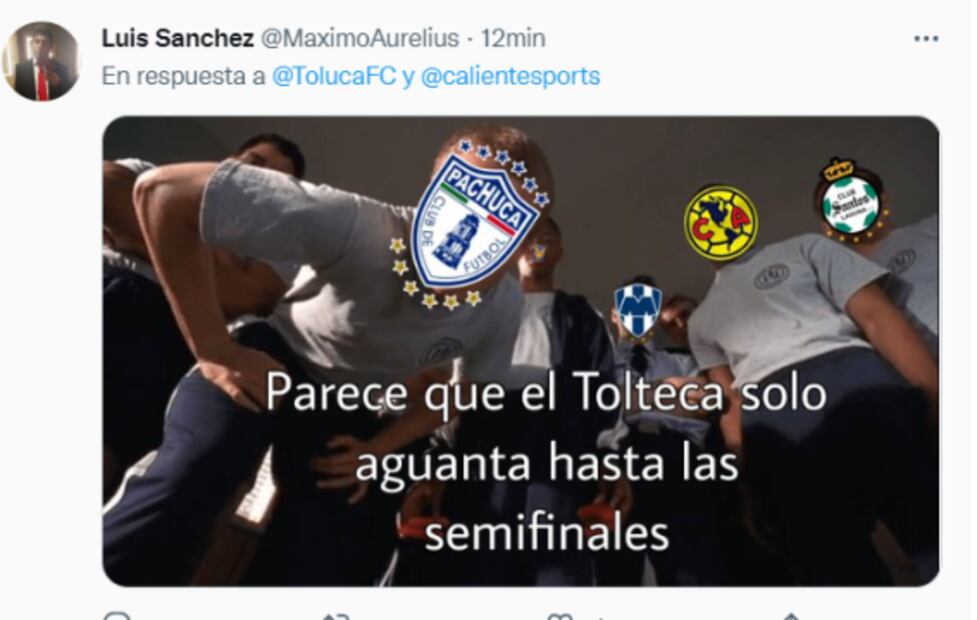Visit the @TolucaFC mention link
The image size is (977, 620).
tap(334, 76)
